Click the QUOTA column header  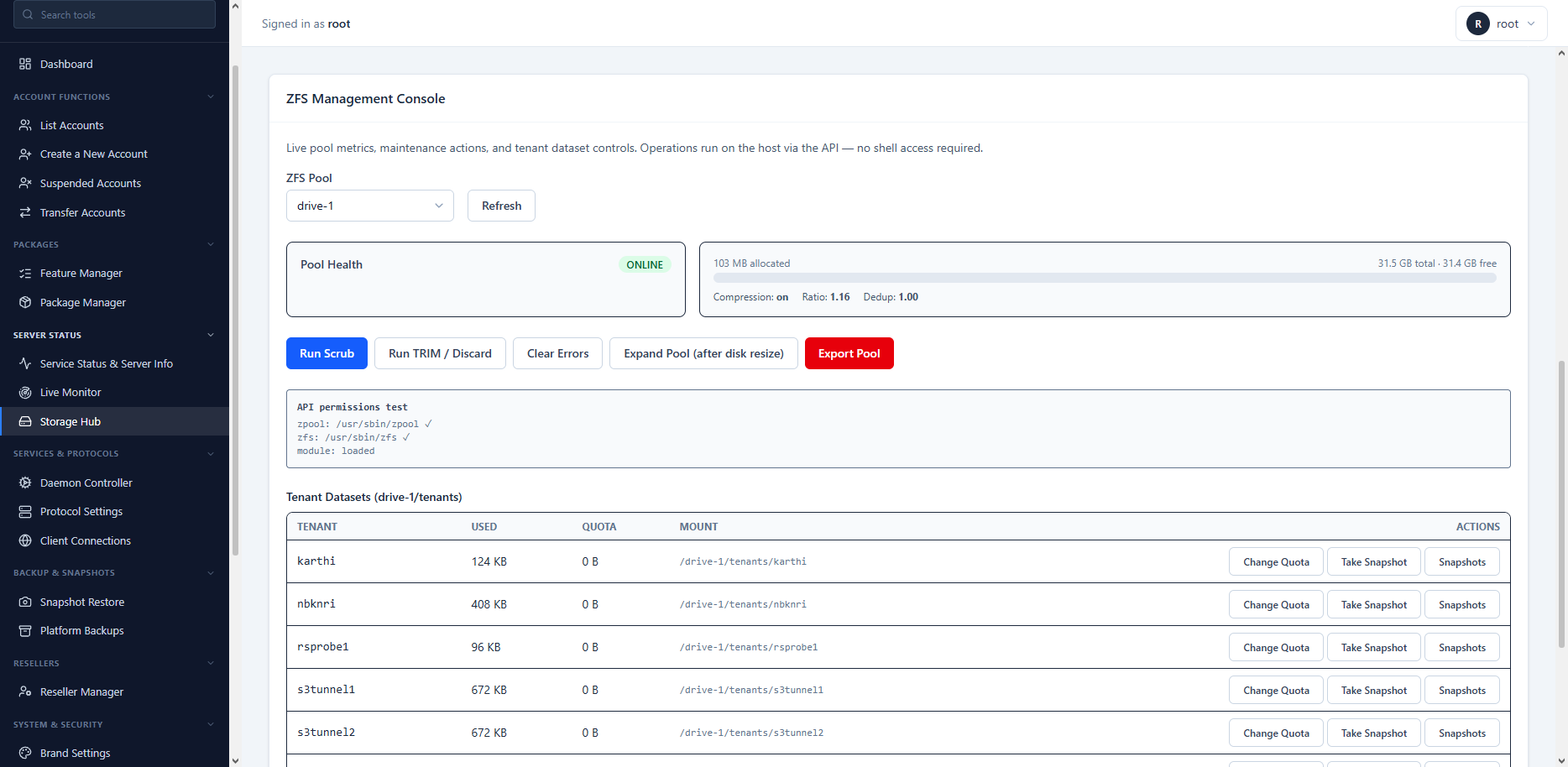[x=599, y=527]
